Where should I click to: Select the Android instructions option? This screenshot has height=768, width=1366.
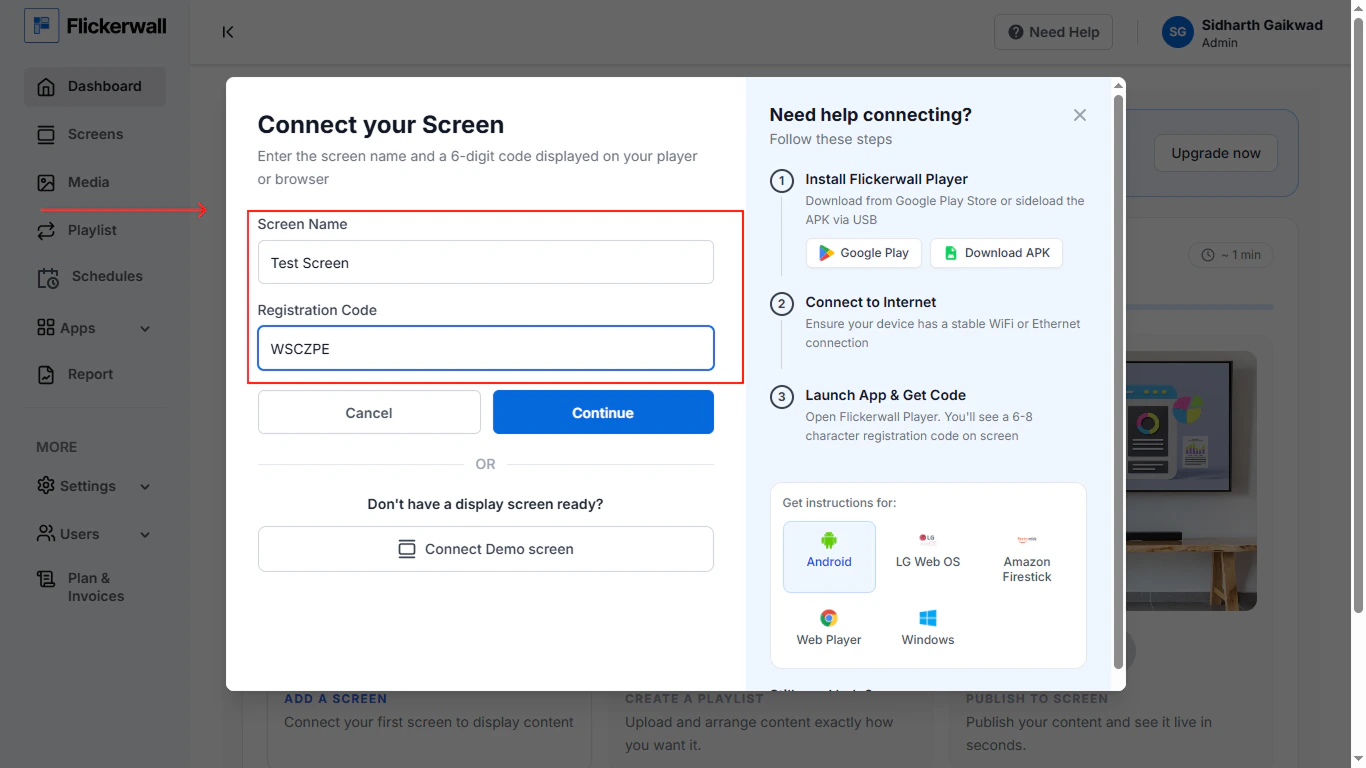[x=829, y=557]
